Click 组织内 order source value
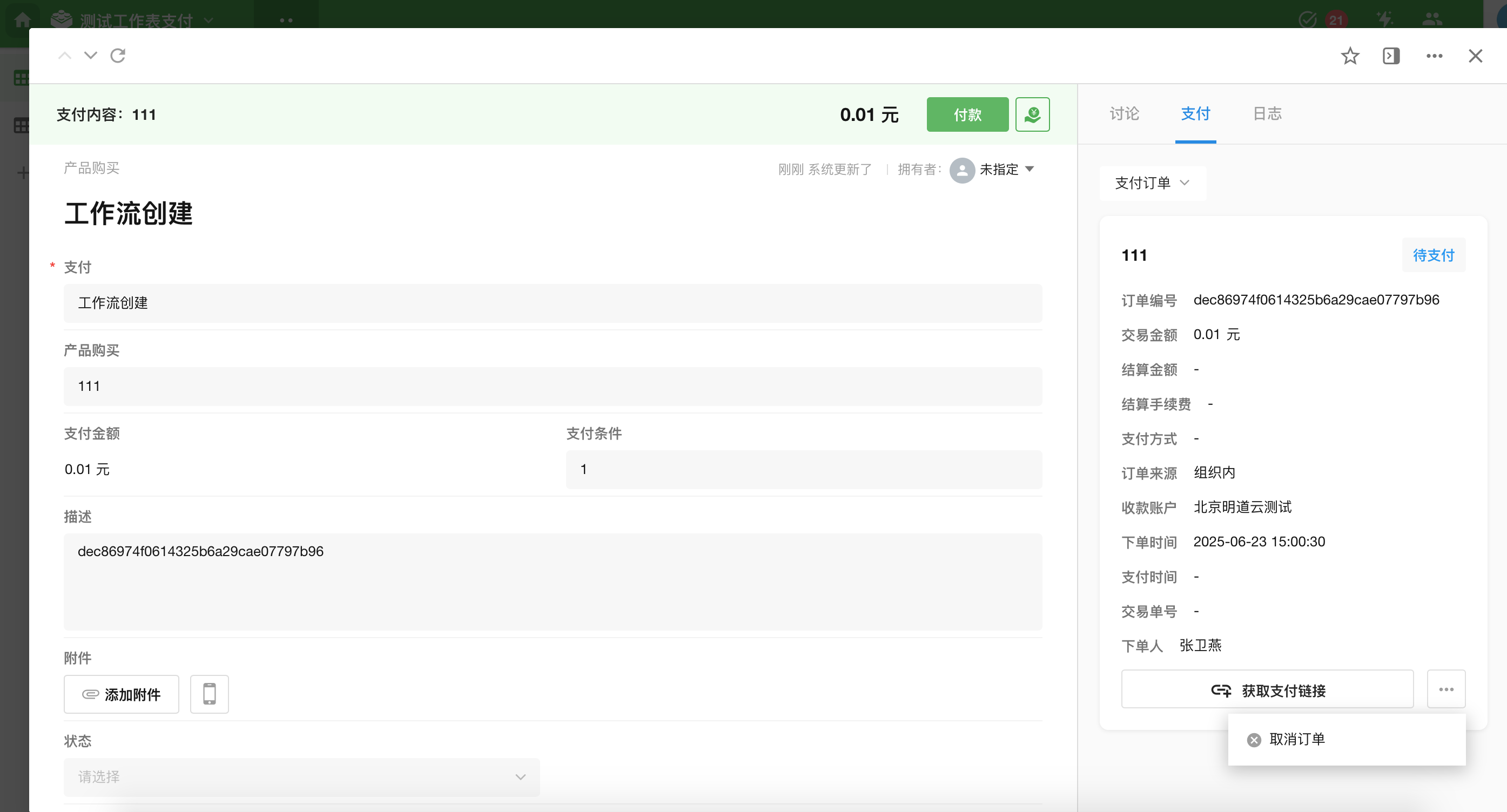This screenshot has height=812, width=1507. coord(1214,472)
